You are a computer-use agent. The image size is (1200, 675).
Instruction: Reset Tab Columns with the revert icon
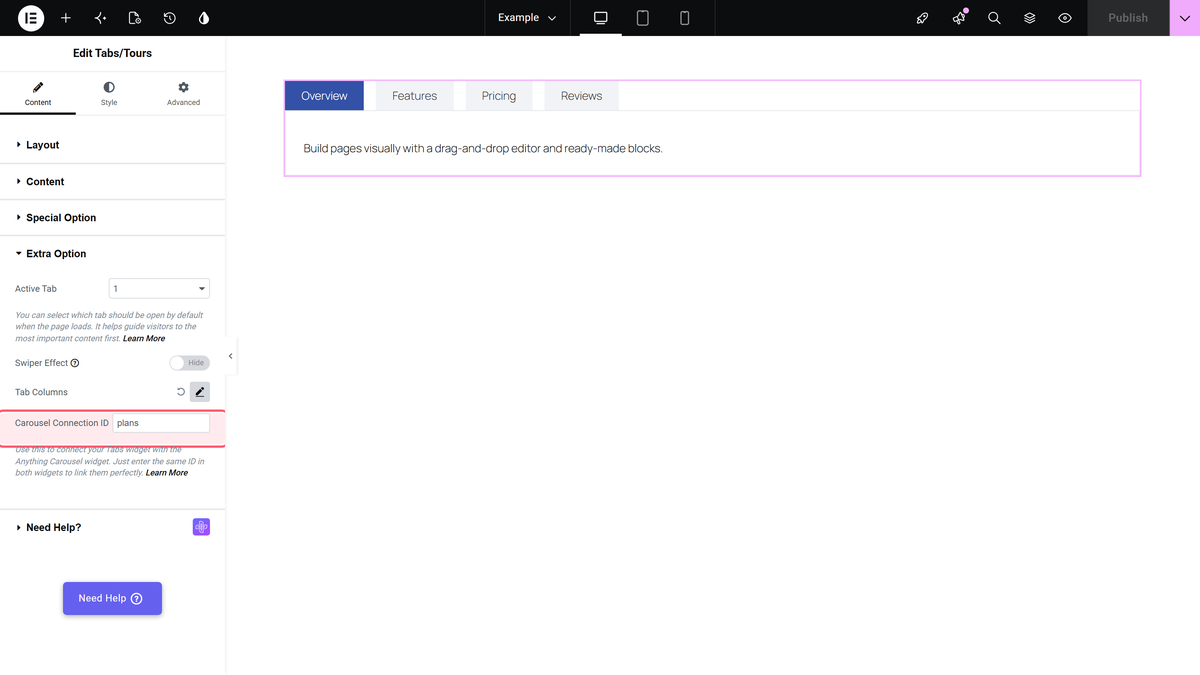(x=181, y=392)
